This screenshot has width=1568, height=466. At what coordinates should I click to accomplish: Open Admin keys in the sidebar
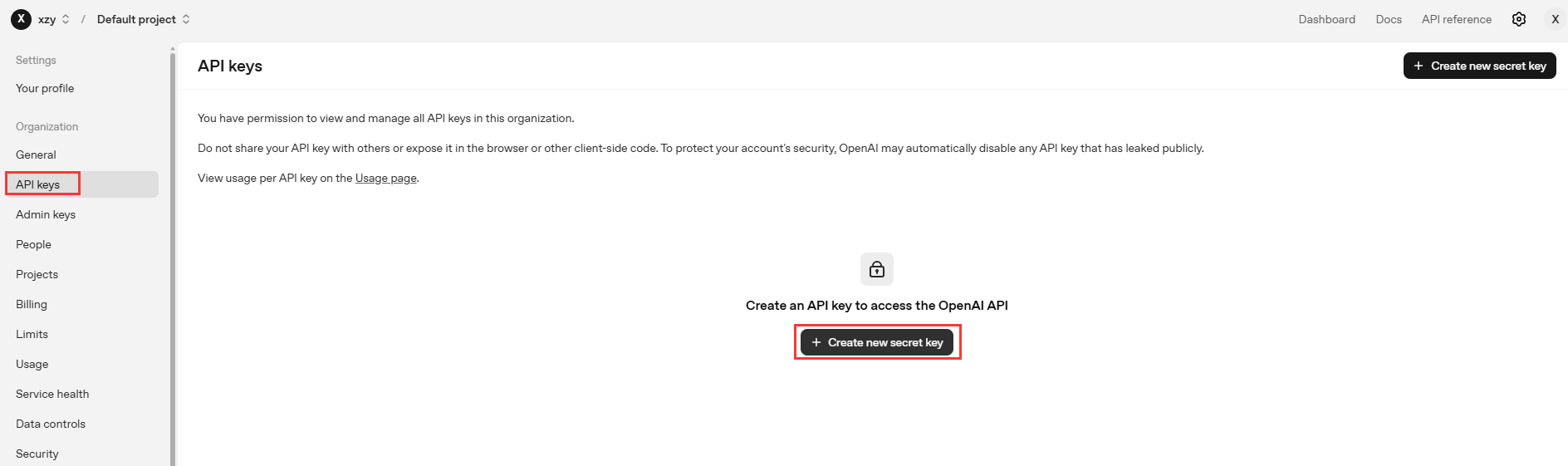coord(46,214)
